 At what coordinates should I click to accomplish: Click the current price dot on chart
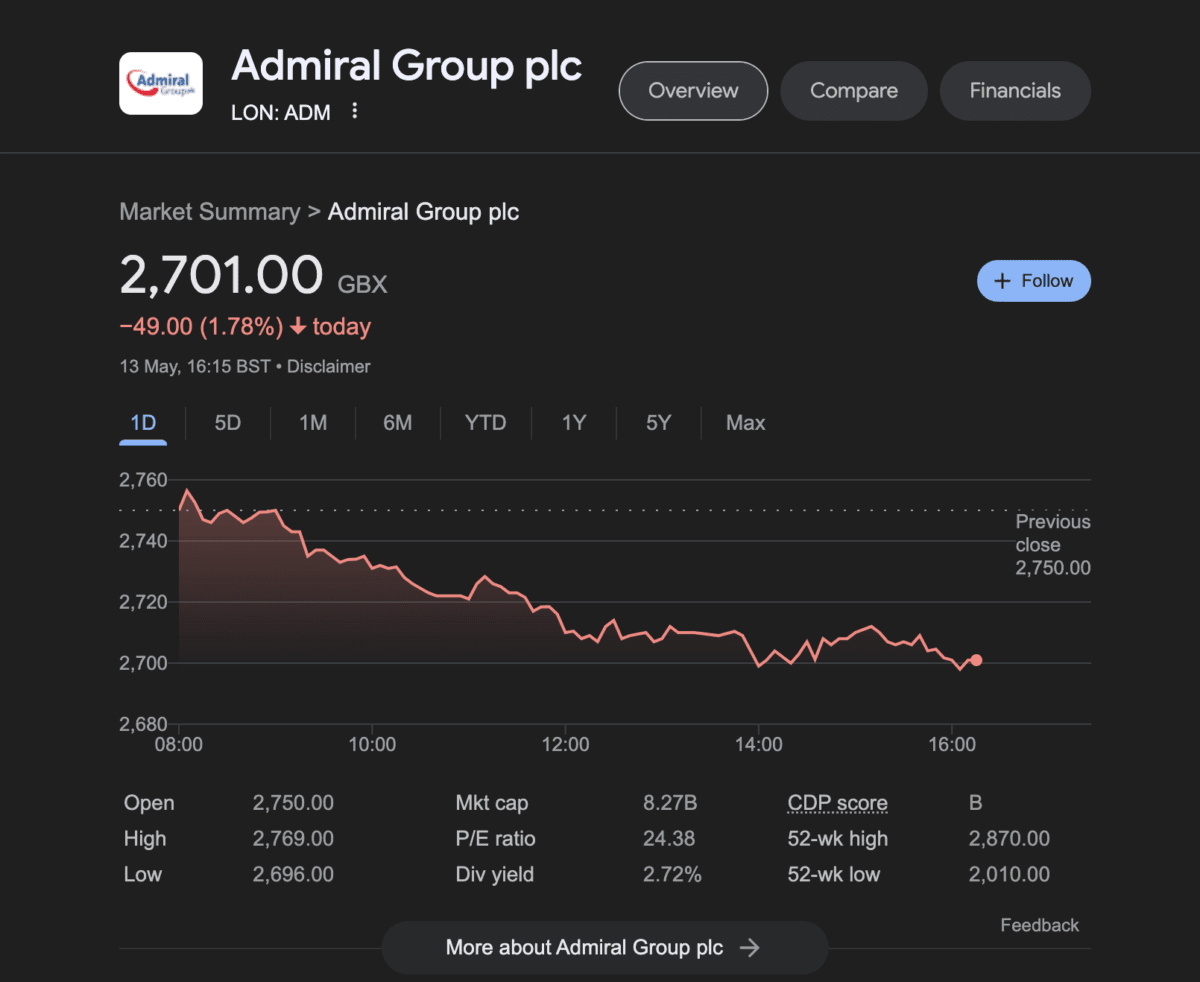point(976,660)
